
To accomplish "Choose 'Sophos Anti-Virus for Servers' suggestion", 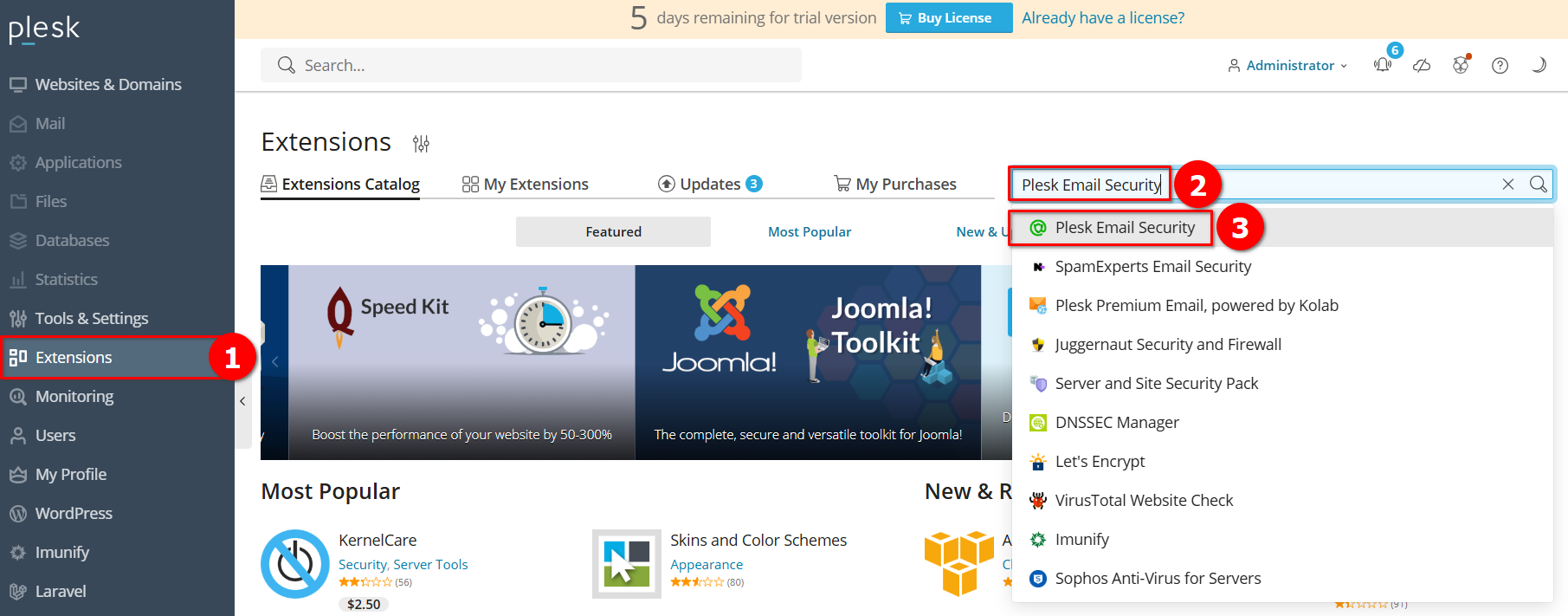I will 1282,578.
